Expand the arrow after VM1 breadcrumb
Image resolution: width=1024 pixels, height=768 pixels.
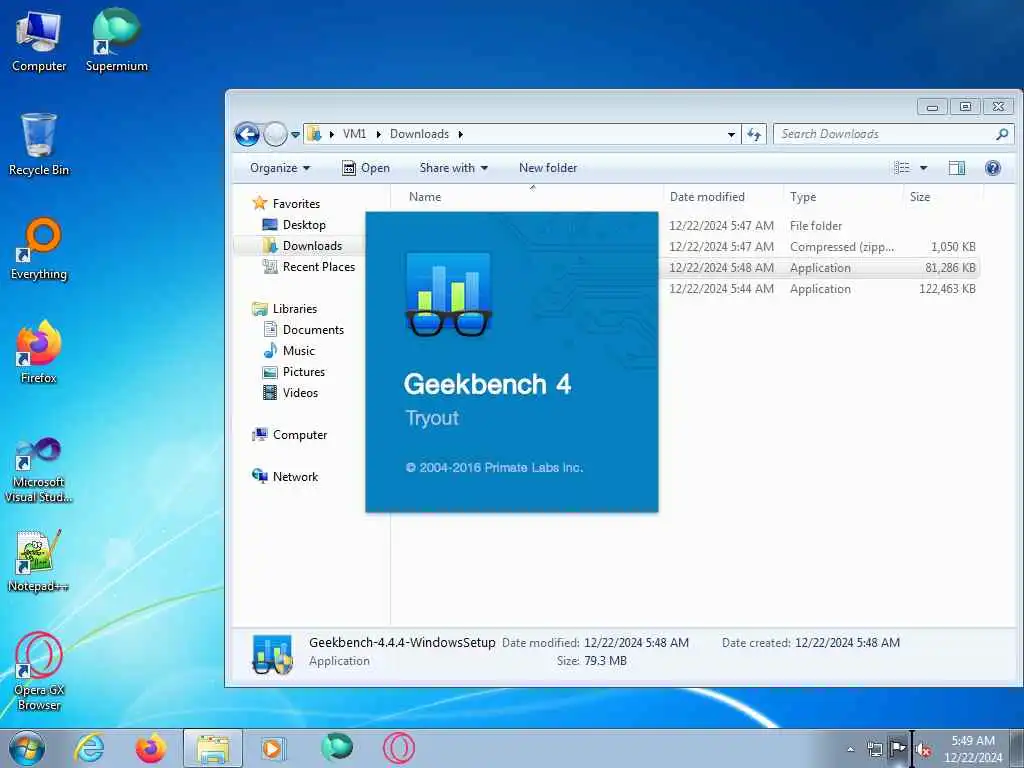click(x=378, y=134)
